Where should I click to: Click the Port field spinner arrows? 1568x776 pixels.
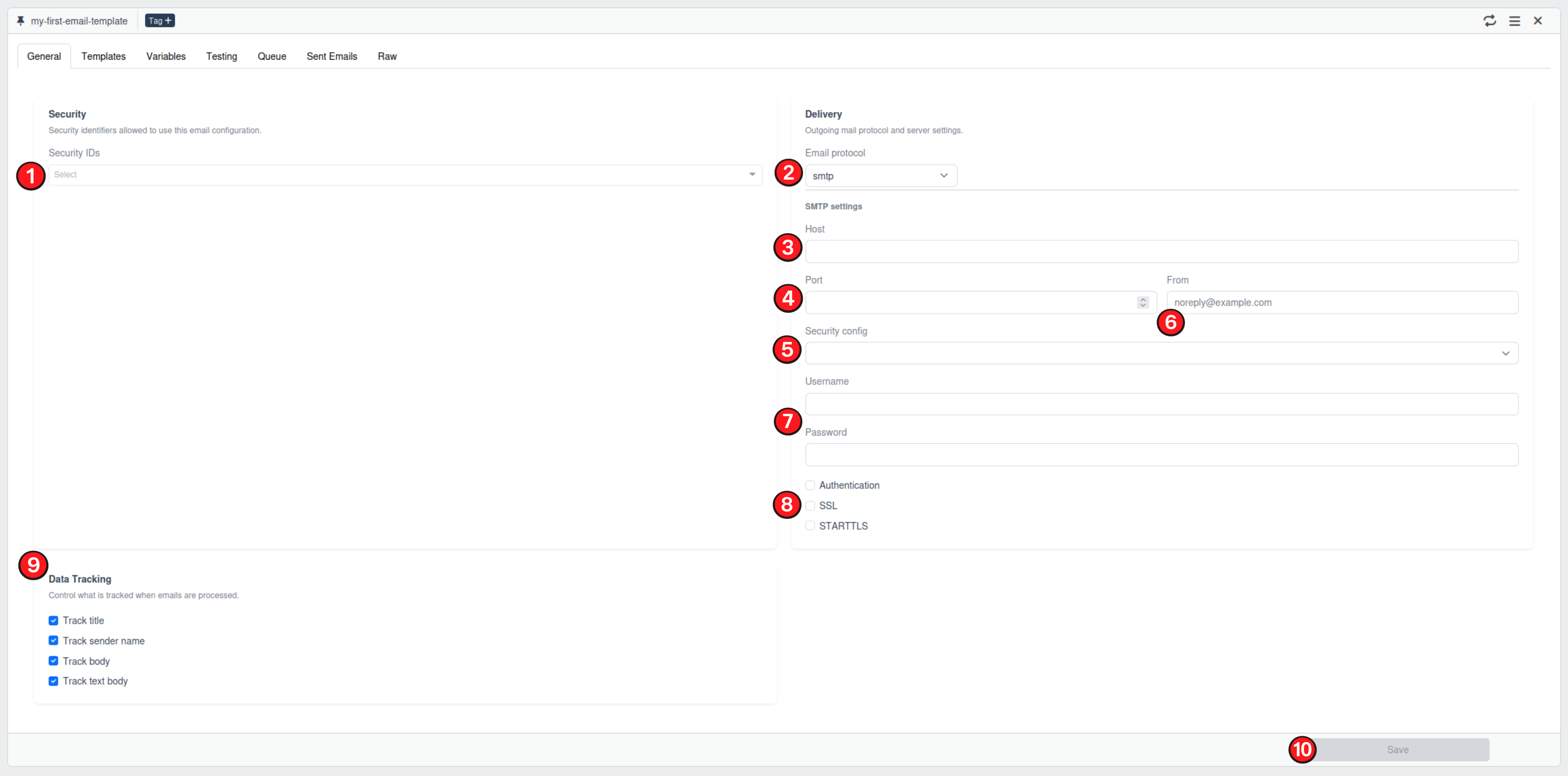pyautogui.click(x=1142, y=303)
